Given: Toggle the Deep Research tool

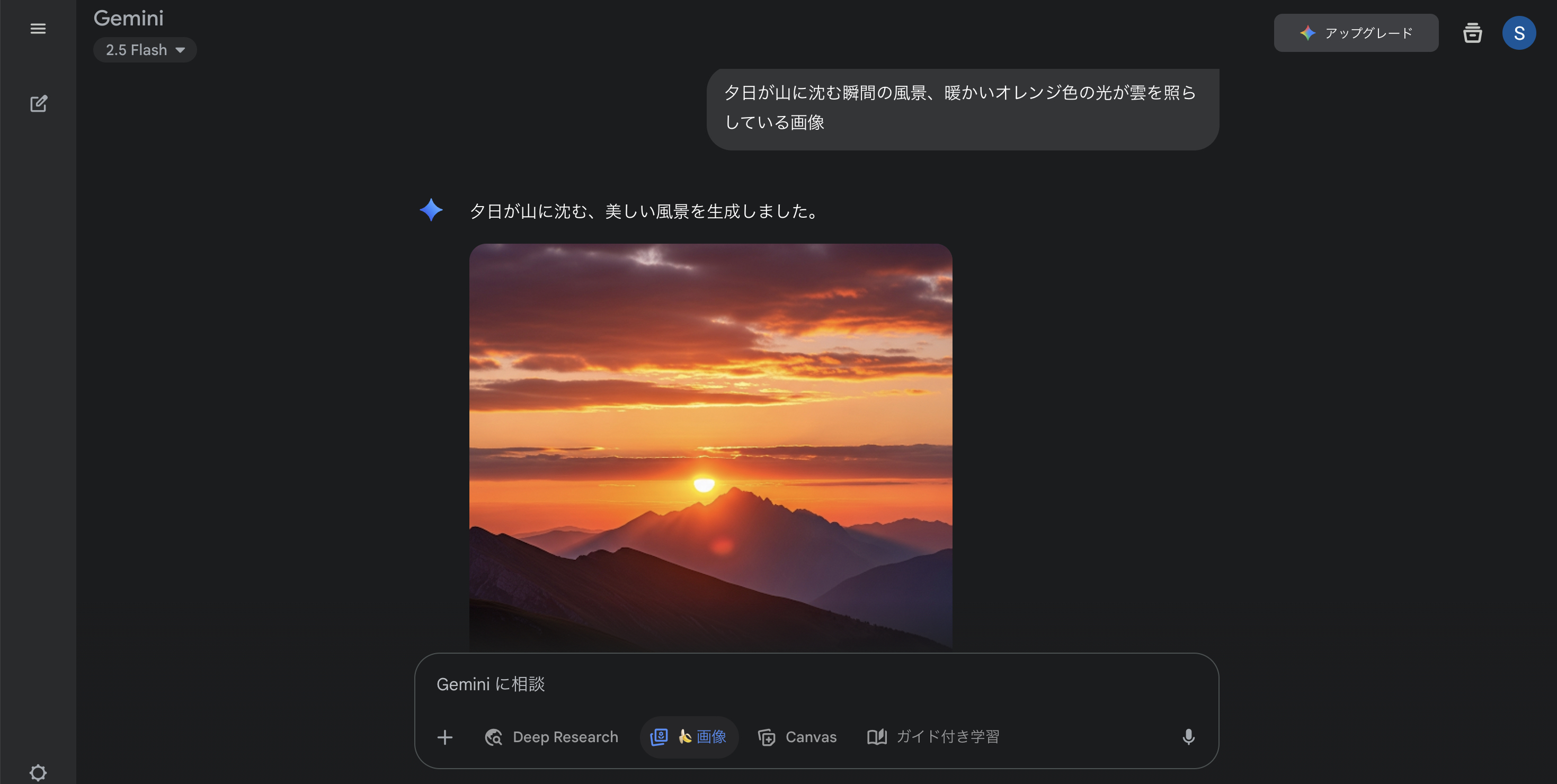Looking at the screenshot, I should [x=551, y=737].
